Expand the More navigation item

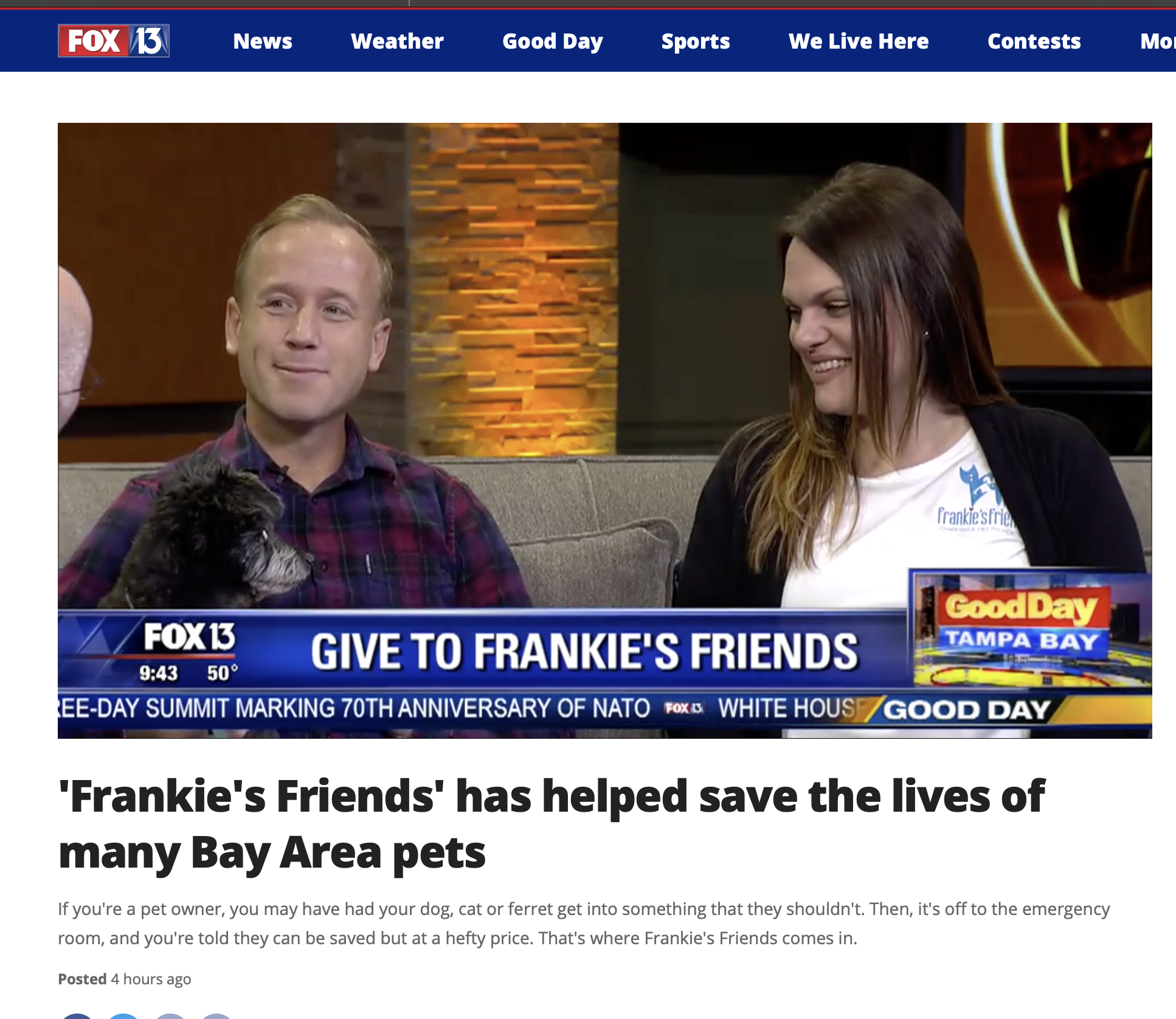(1158, 41)
